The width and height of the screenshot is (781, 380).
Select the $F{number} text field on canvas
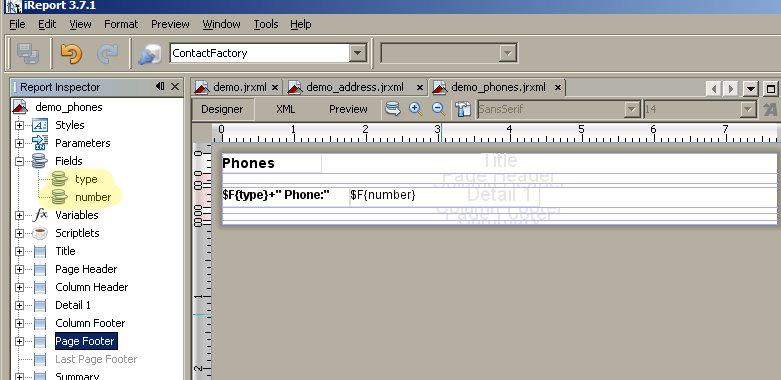[383, 195]
